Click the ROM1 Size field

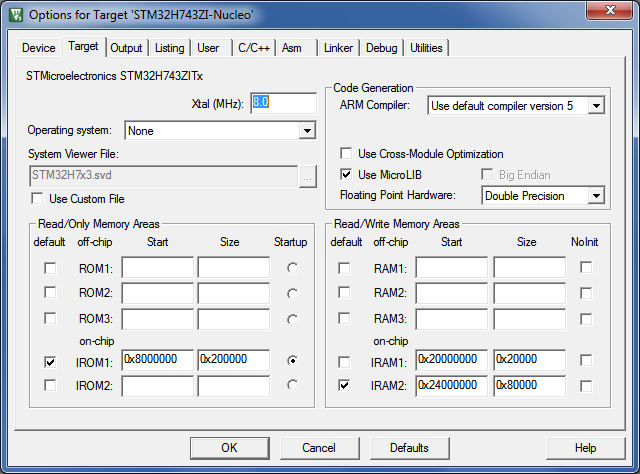click(x=234, y=268)
